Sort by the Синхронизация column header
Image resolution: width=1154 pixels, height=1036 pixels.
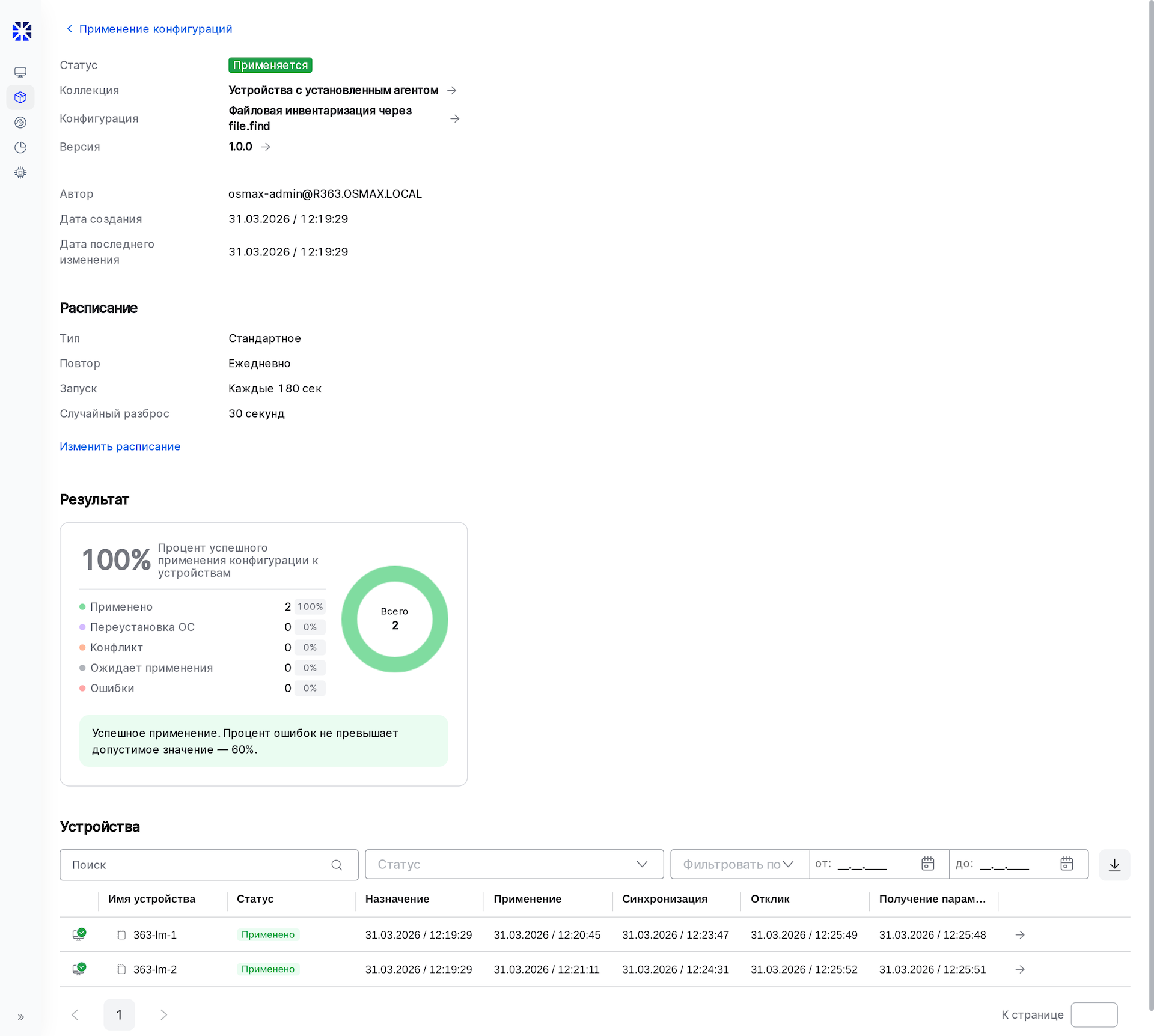click(x=665, y=899)
